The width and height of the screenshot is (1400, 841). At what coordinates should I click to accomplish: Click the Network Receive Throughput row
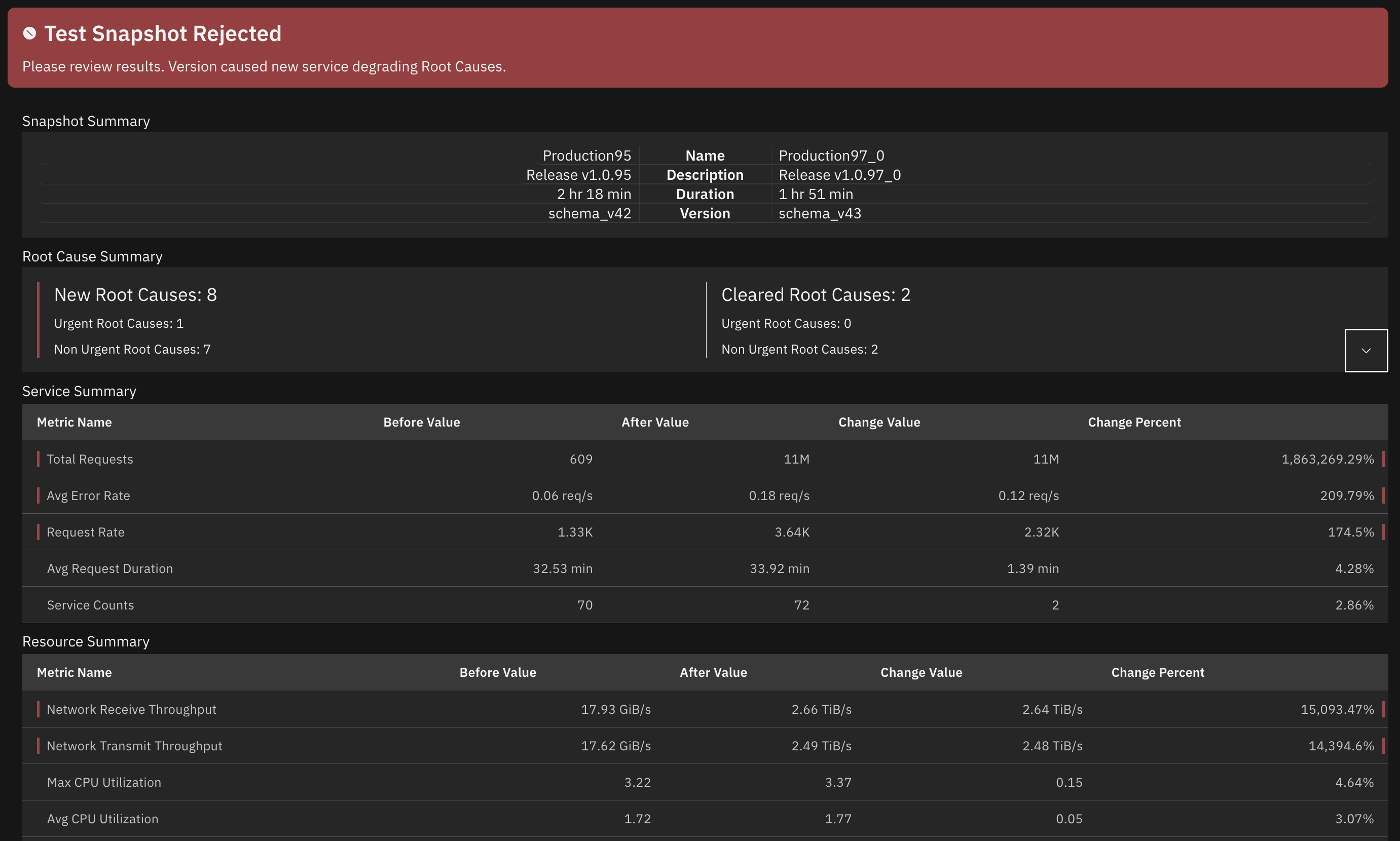pos(132,709)
